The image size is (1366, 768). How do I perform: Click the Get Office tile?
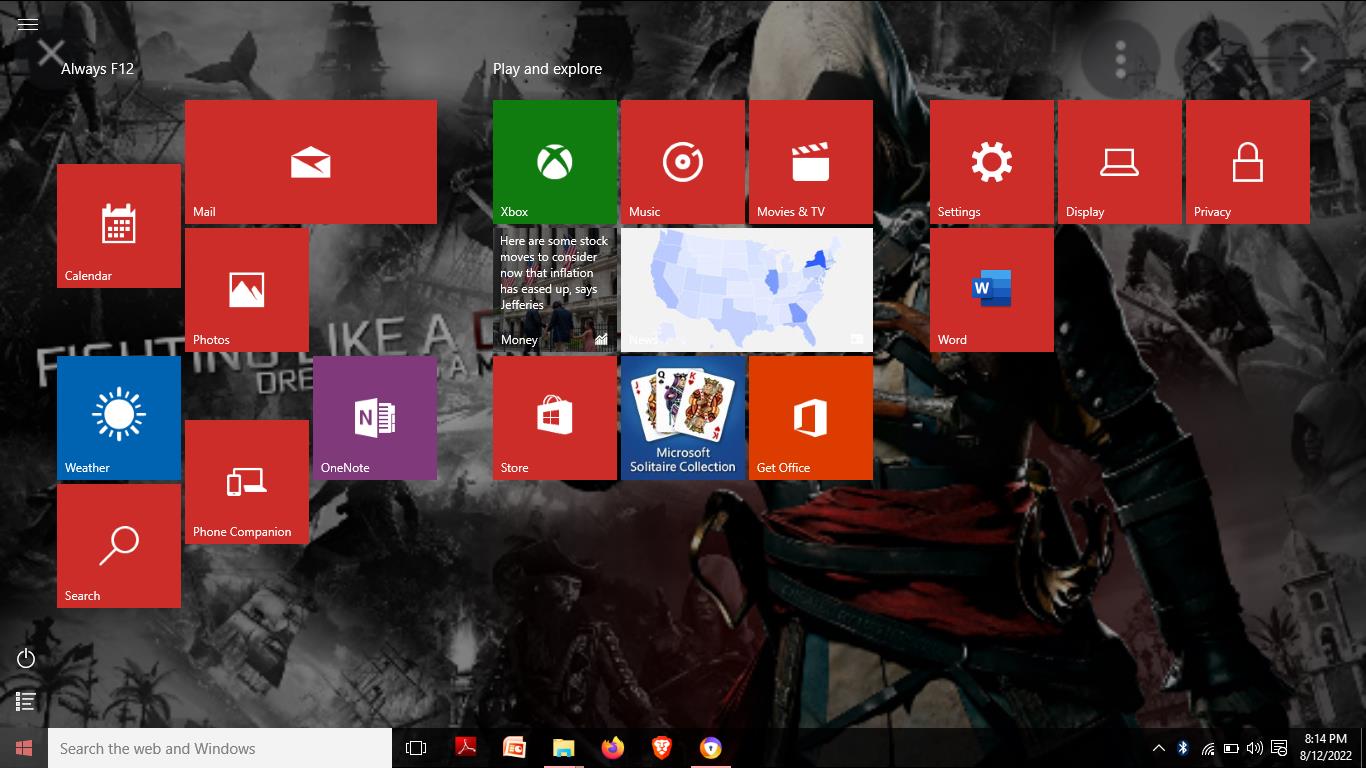[x=811, y=418]
